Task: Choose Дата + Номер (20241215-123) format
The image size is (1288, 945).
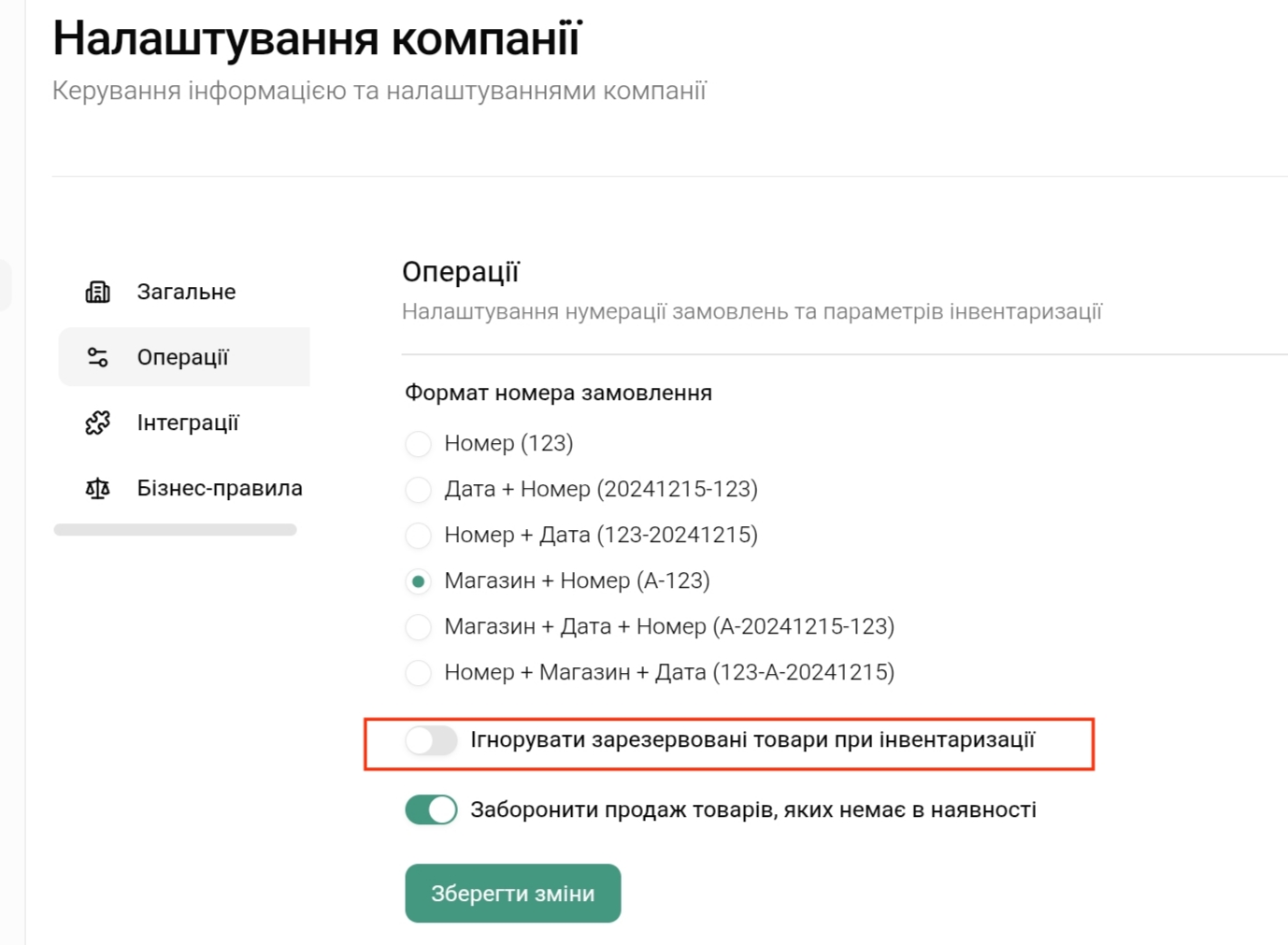Action: coord(418,489)
